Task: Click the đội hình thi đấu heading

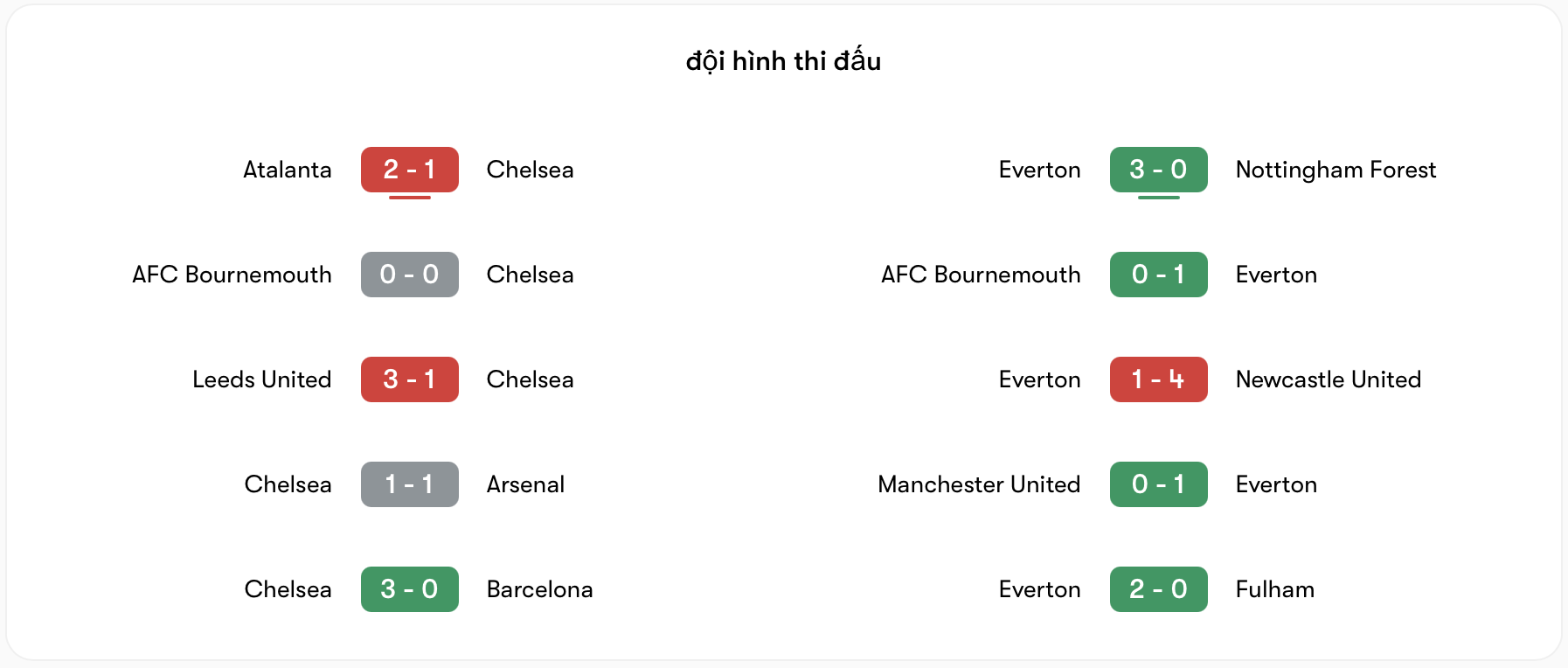Action: (x=783, y=59)
